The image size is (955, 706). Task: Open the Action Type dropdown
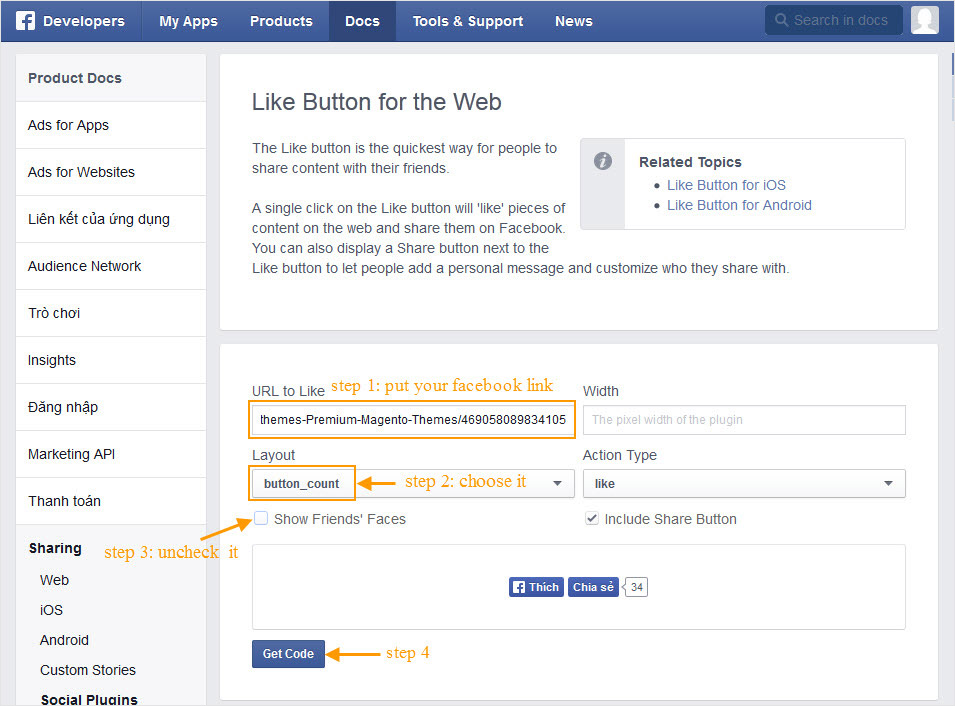[744, 484]
